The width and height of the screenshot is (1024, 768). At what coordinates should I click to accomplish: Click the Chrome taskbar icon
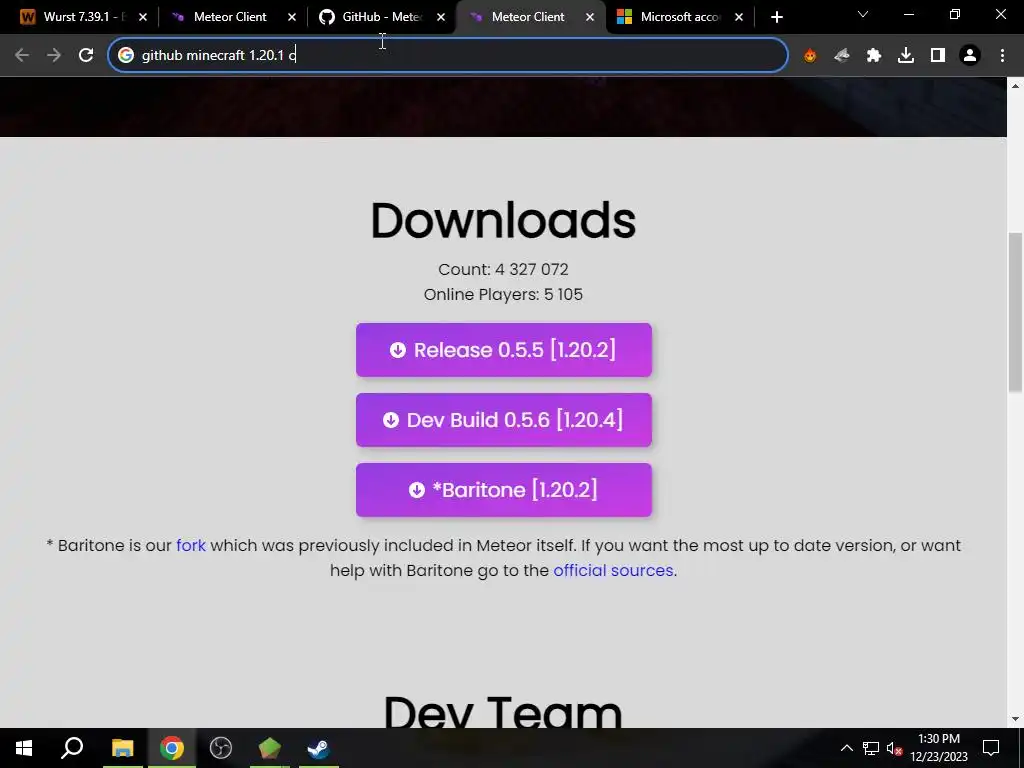click(x=172, y=748)
